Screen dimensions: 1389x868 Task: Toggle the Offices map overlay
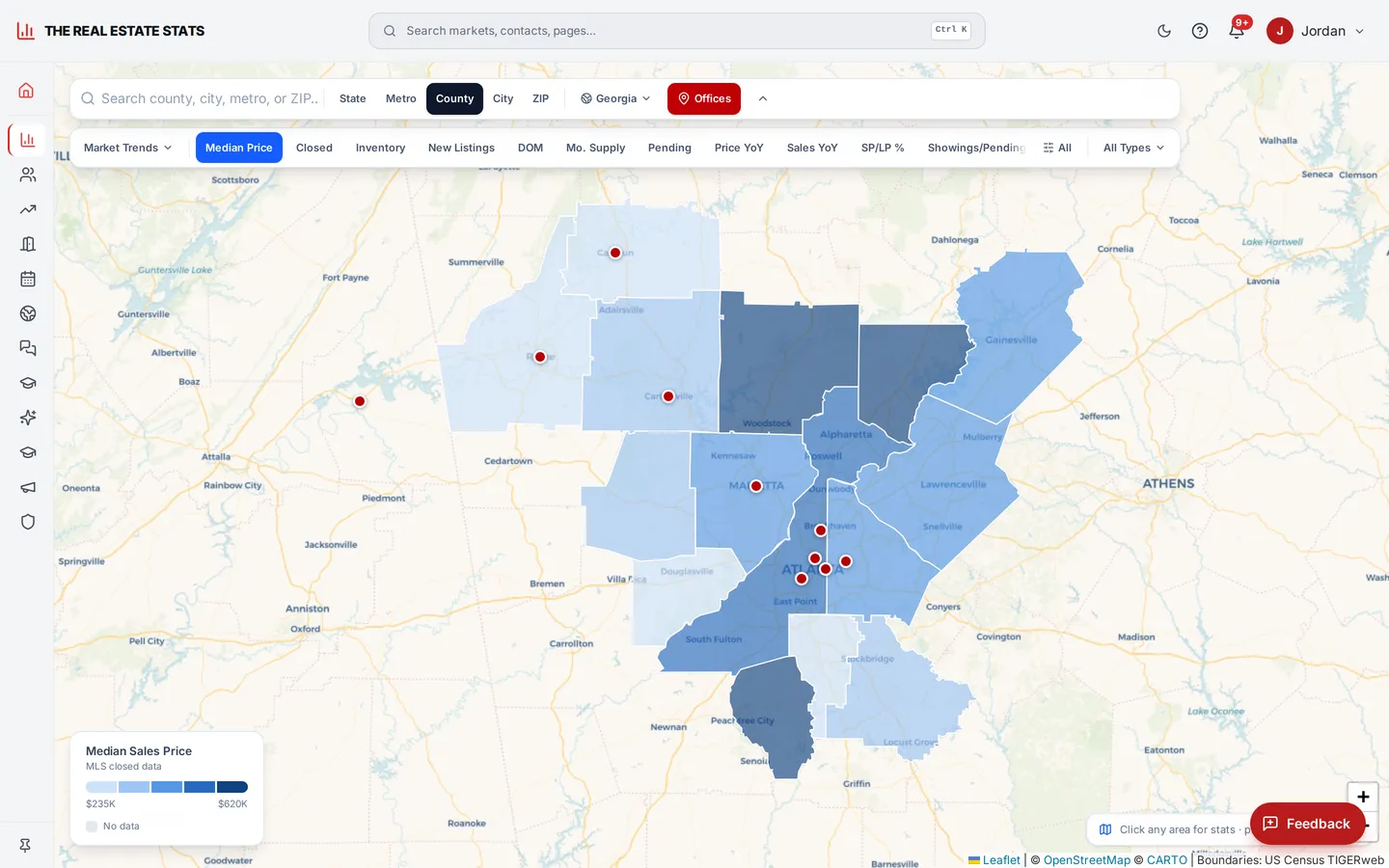click(704, 98)
